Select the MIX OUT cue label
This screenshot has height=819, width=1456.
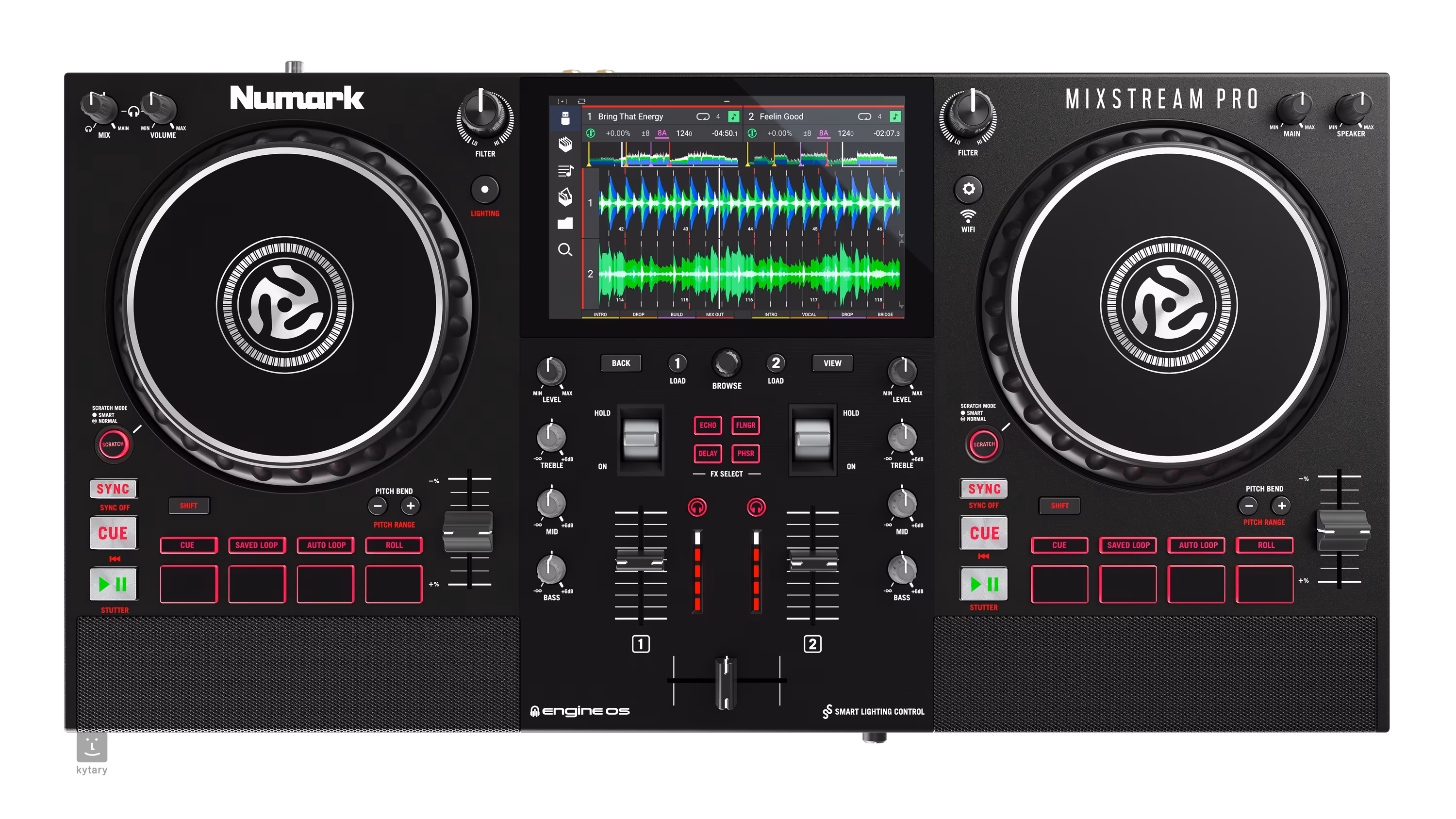(714, 314)
